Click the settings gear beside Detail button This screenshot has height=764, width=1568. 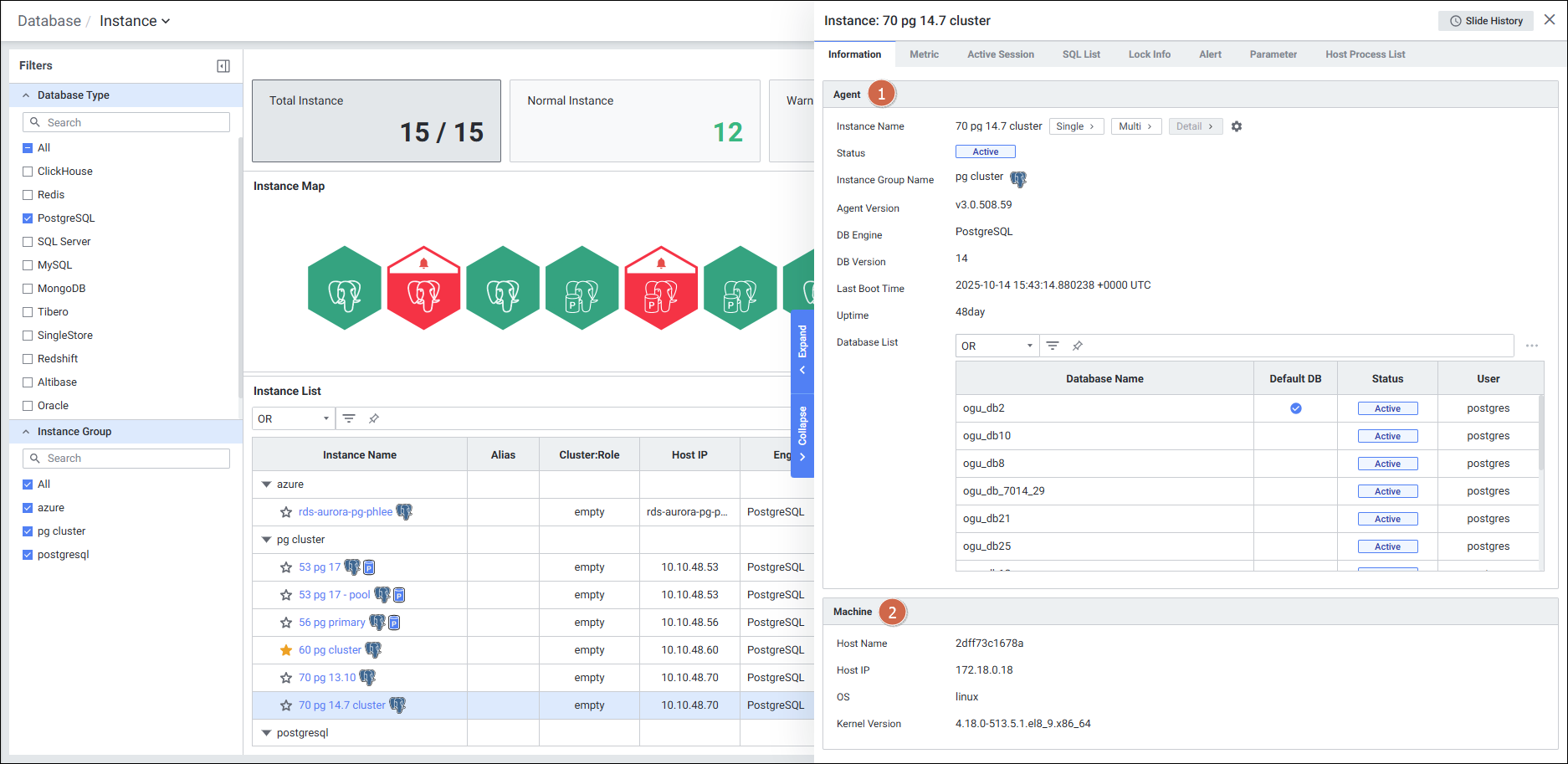(x=1237, y=126)
